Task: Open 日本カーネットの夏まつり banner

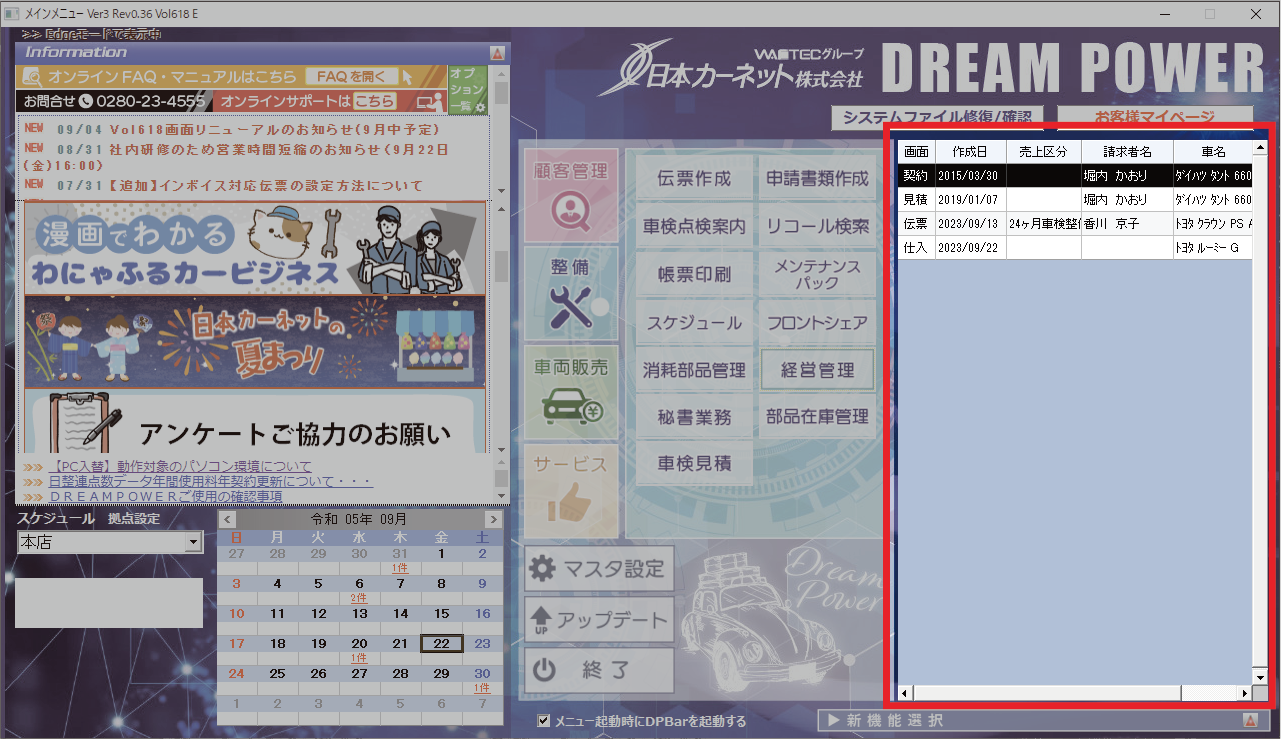Action: click(x=255, y=342)
